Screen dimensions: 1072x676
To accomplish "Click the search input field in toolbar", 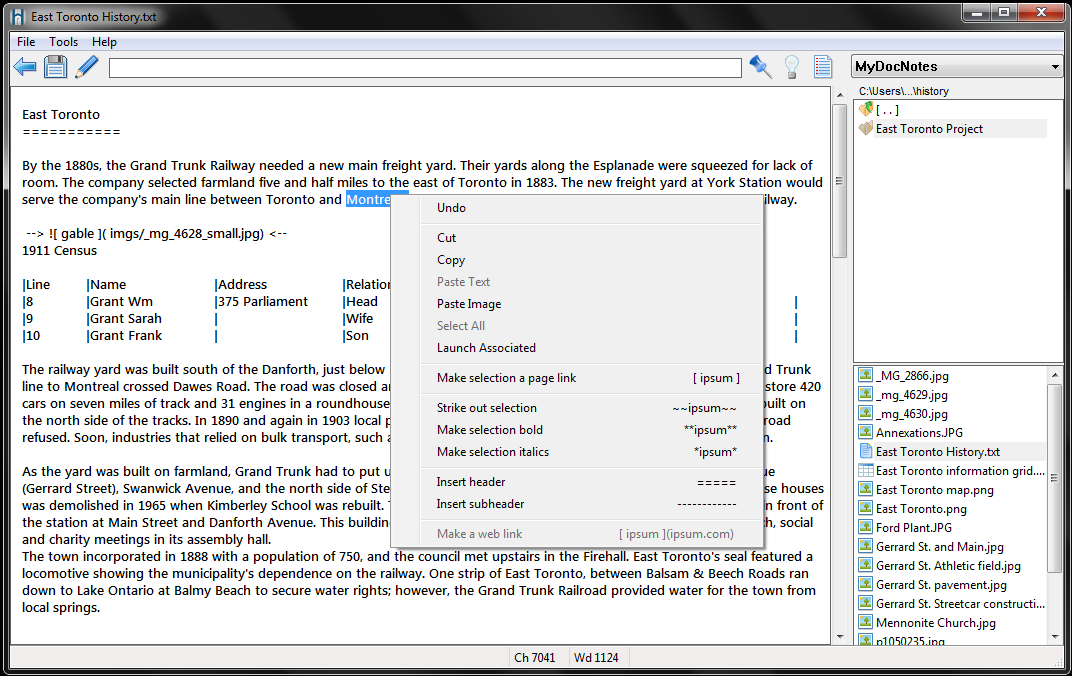I will (425, 68).
